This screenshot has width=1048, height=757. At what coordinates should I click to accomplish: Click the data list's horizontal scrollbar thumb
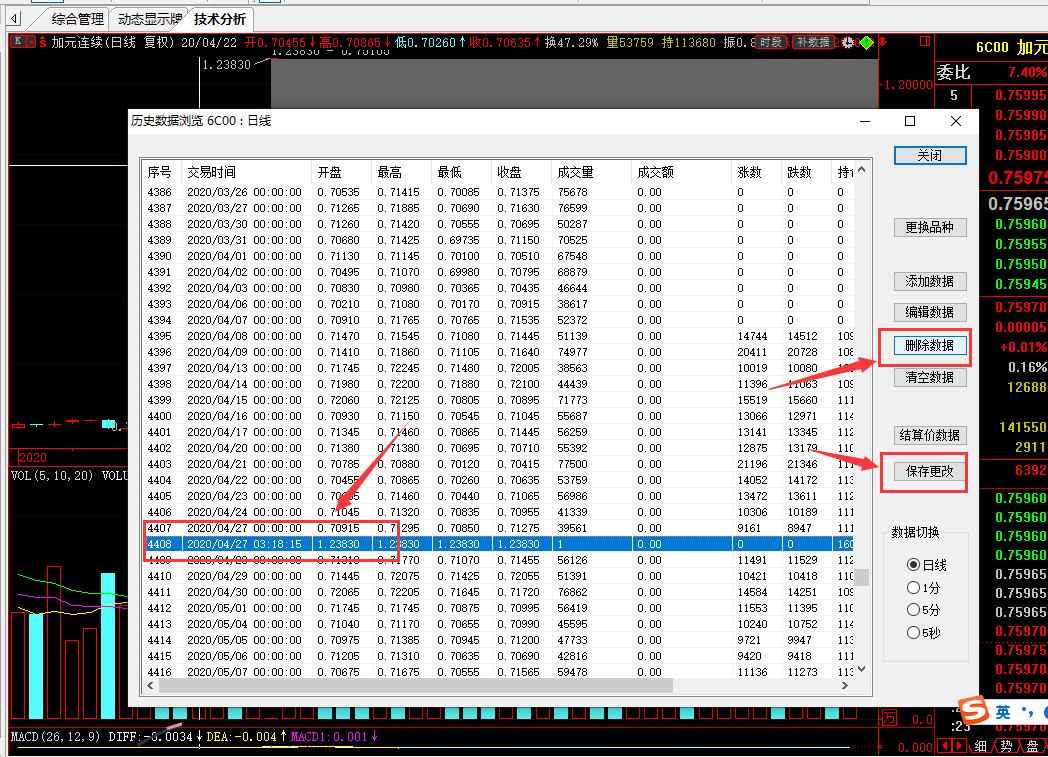tap(416, 686)
